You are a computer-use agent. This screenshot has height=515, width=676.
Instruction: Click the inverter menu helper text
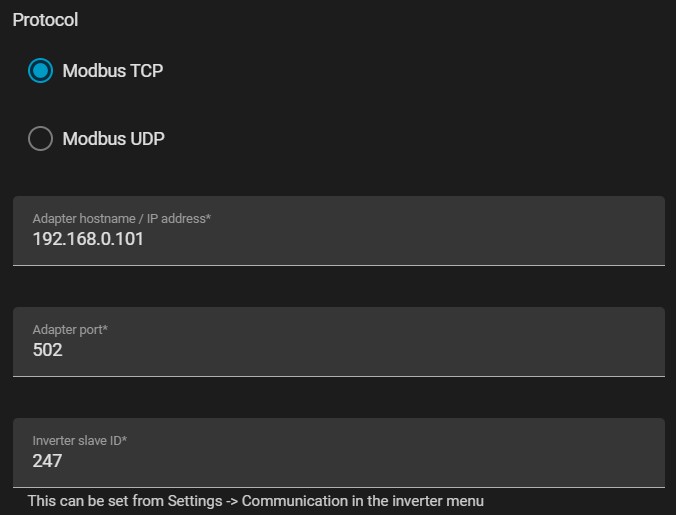point(256,501)
